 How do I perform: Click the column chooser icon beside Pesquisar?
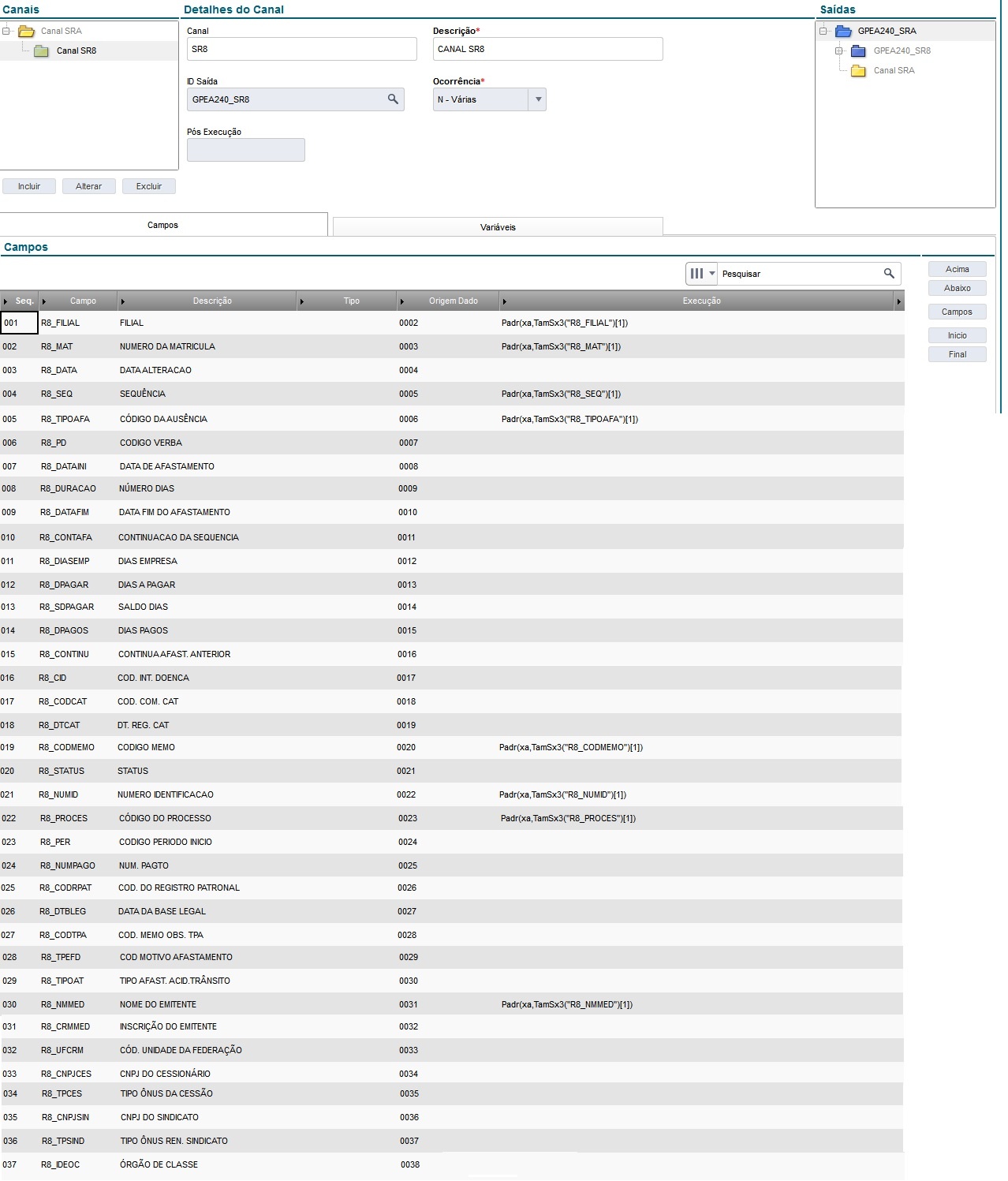(x=696, y=274)
